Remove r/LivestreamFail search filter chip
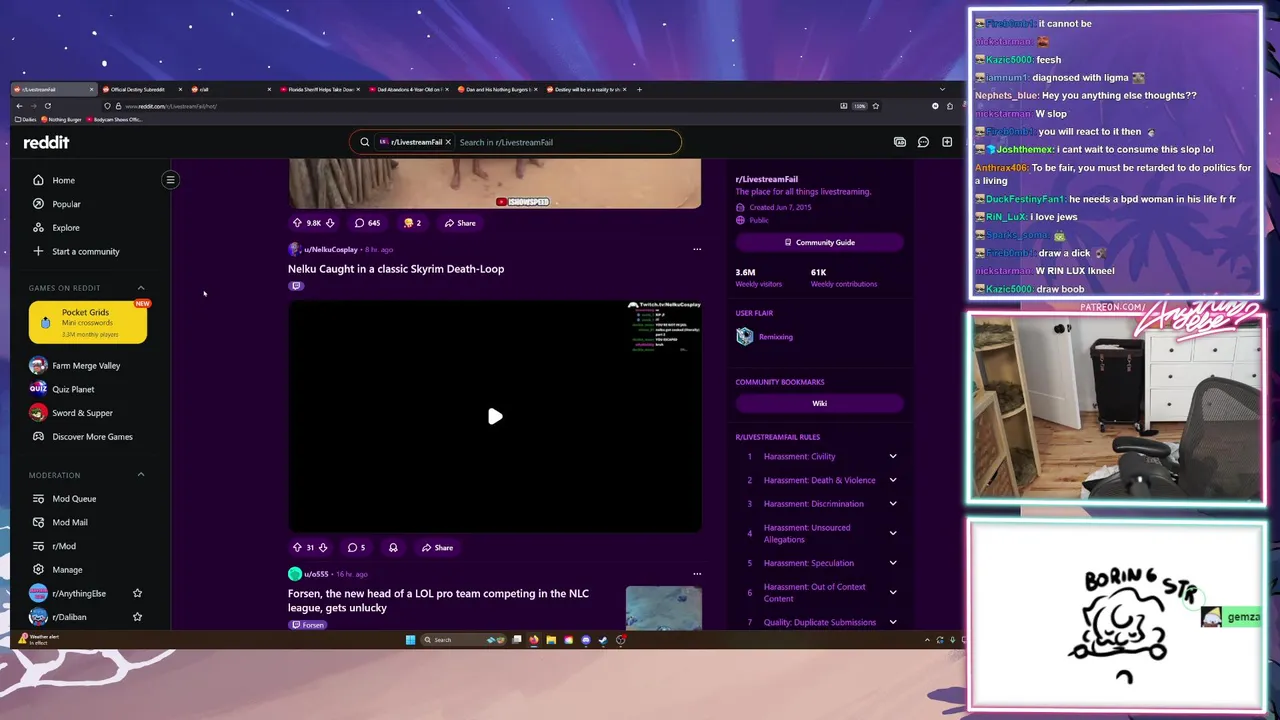The width and height of the screenshot is (1280, 720). click(x=448, y=142)
